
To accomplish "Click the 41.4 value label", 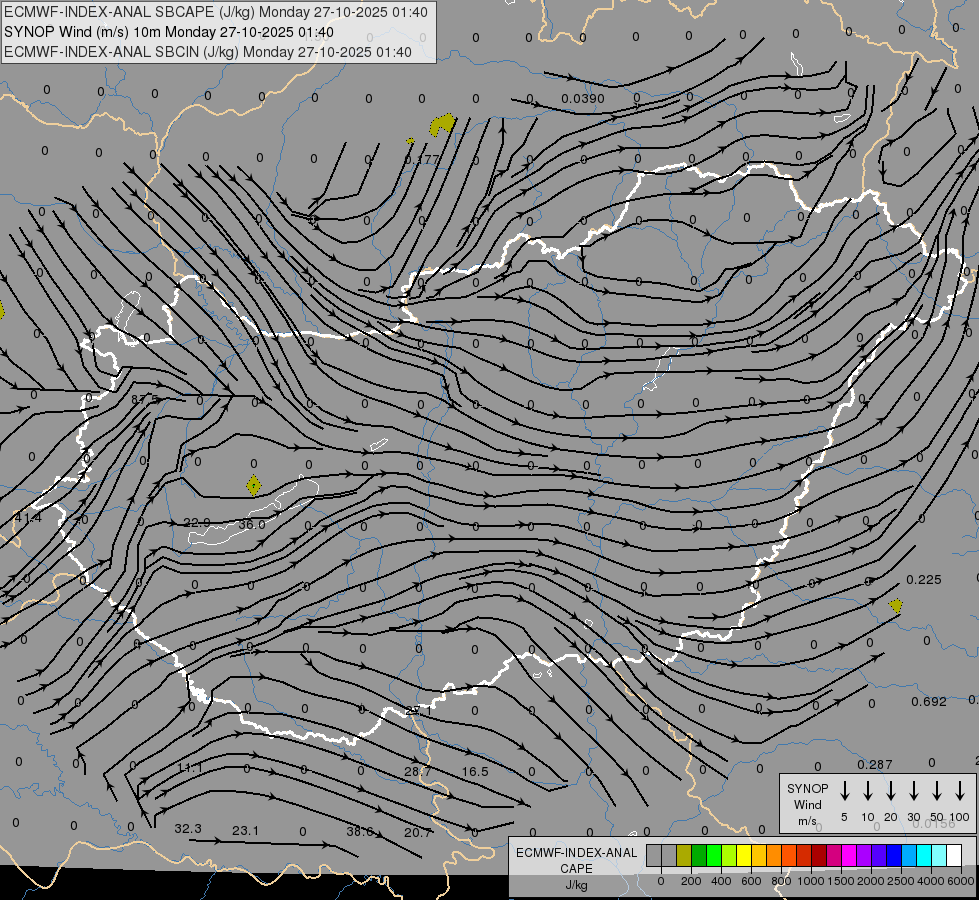I will tap(28, 518).
